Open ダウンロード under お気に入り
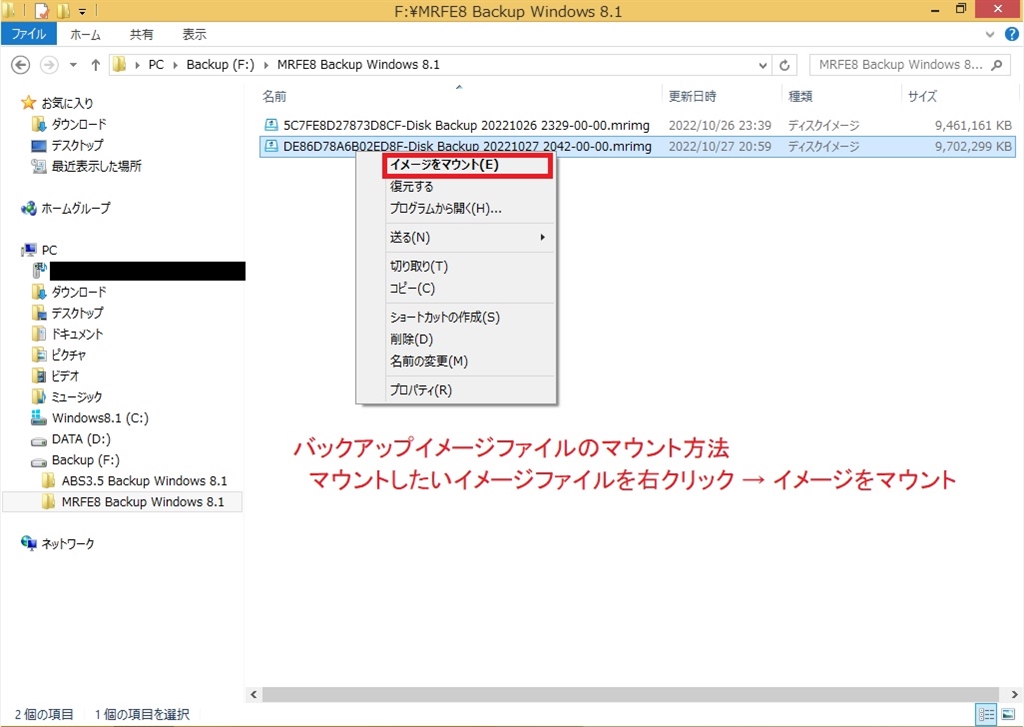Image resolution: width=1024 pixels, height=727 pixels. 78,124
